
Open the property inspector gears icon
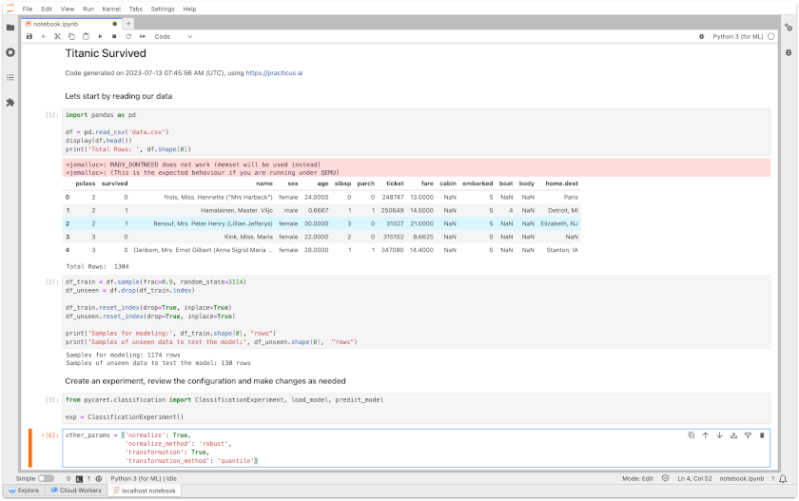tap(789, 28)
